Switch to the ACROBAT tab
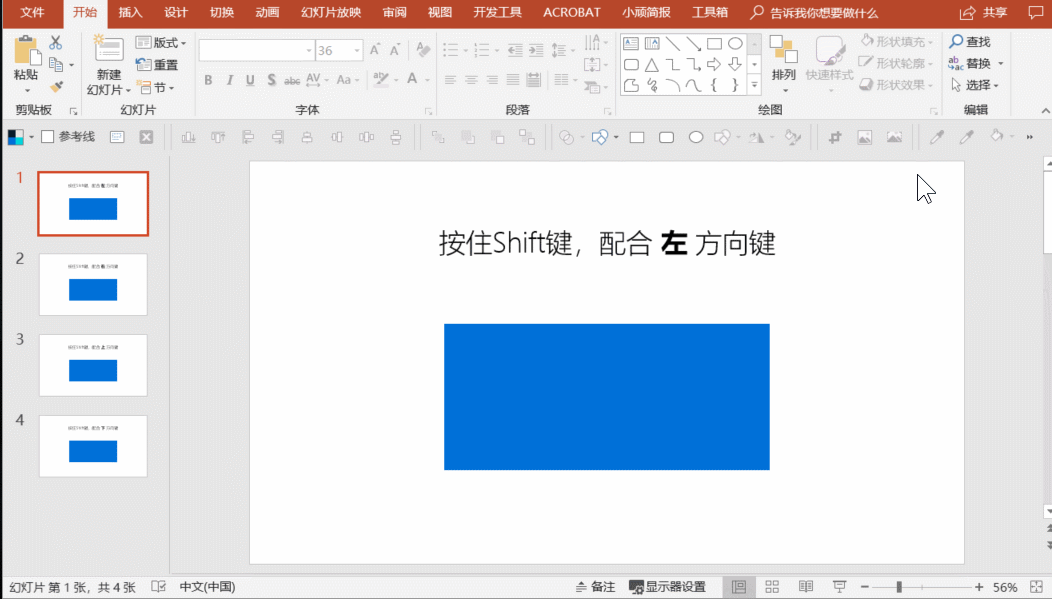Image resolution: width=1052 pixels, height=599 pixels. tap(572, 13)
